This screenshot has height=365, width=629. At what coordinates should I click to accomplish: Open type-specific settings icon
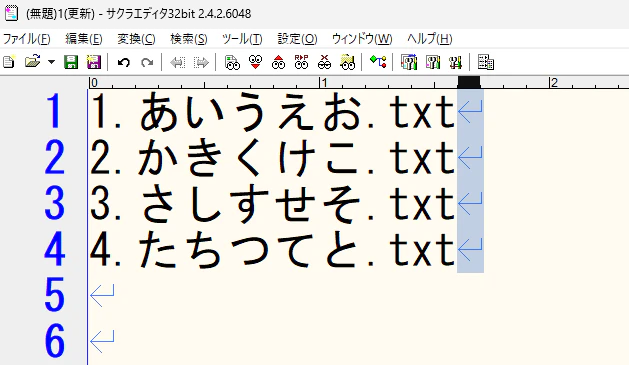point(432,62)
